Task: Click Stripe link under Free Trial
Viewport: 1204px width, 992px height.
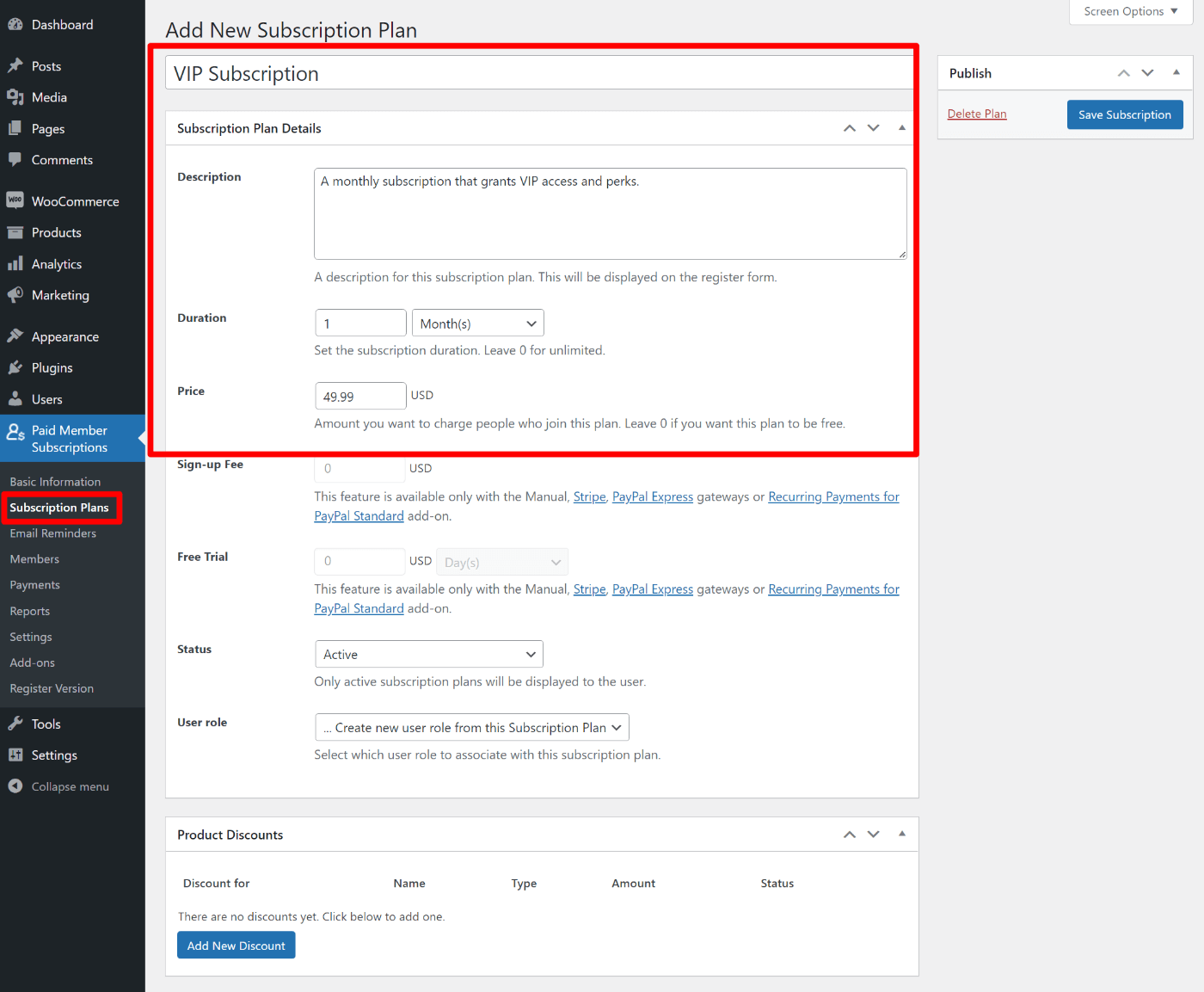Action: pos(590,589)
